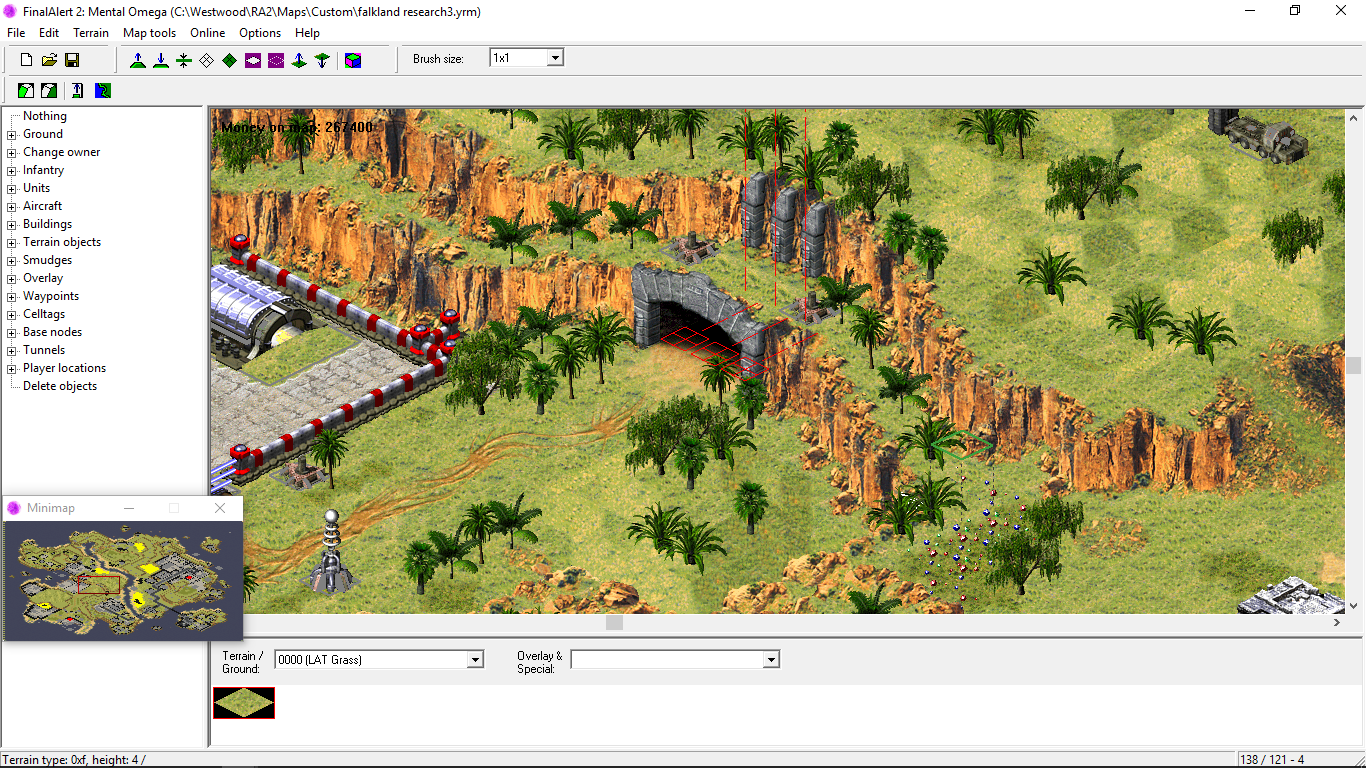
Task: Select the Tunnels tree item label
Action: (44, 350)
